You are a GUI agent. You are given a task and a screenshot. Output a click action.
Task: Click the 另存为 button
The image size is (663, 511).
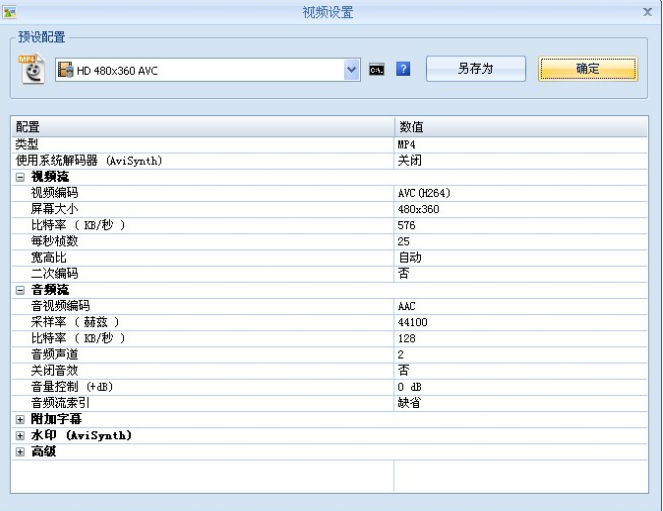[475, 69]
